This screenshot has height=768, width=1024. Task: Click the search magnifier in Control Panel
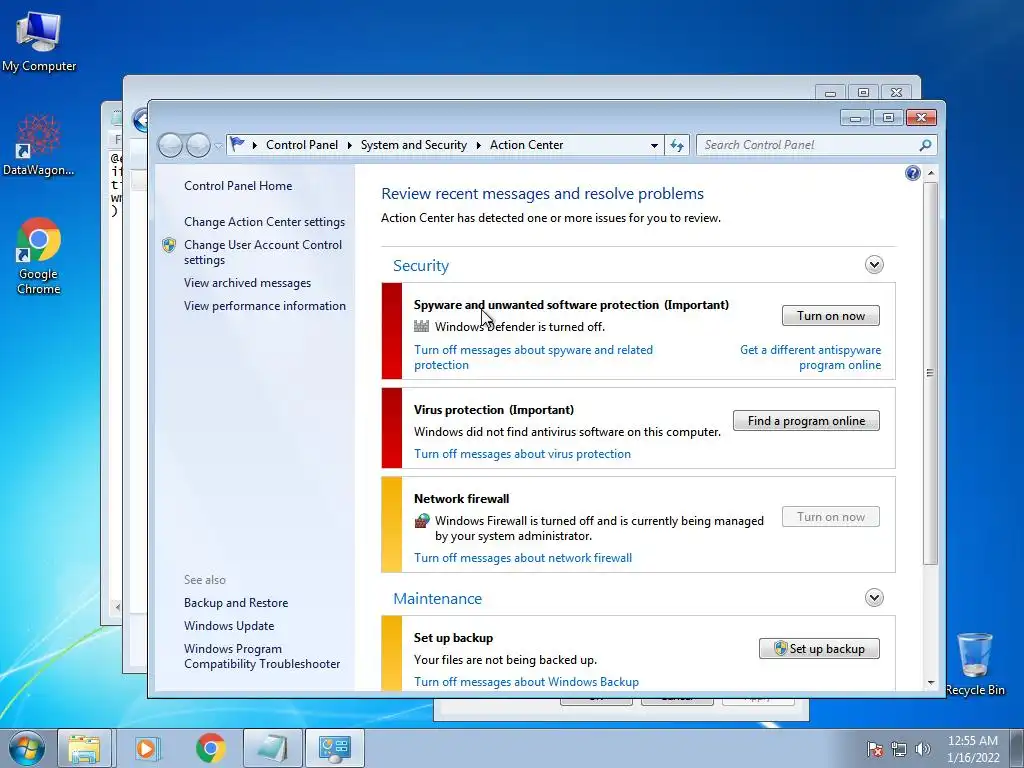[x=925, y=145]
